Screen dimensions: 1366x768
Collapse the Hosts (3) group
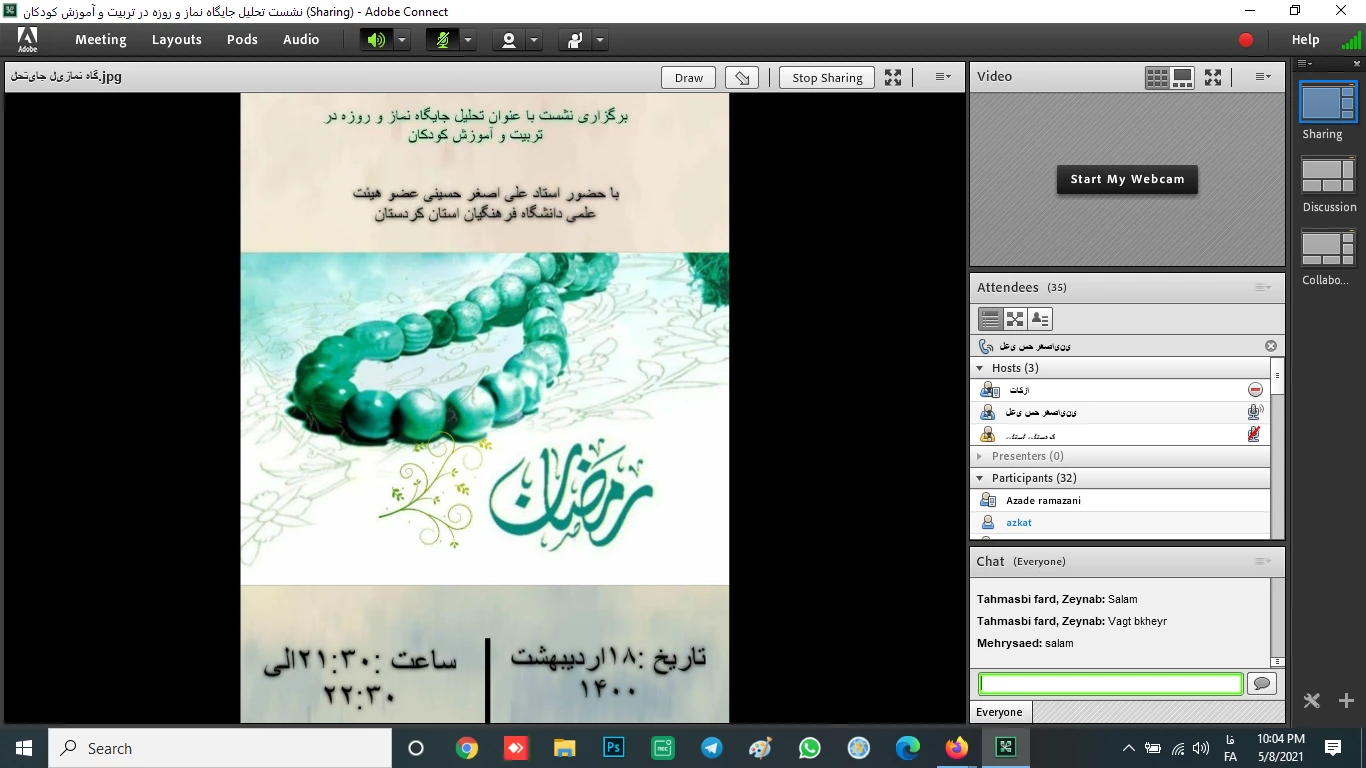(x=981, y=368)
